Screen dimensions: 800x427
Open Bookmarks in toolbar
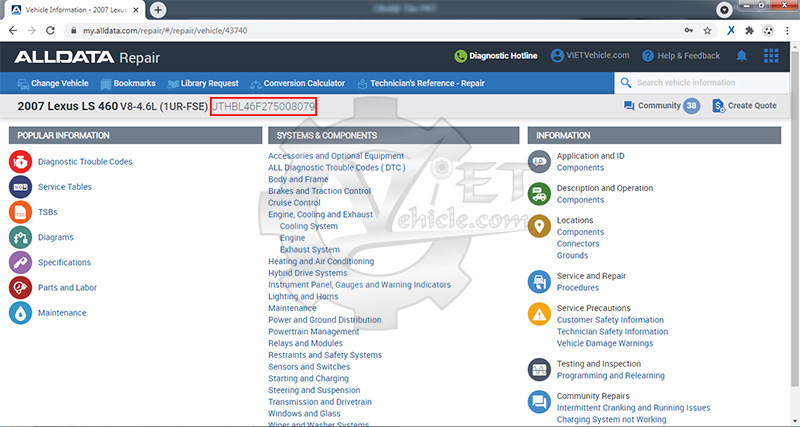point(128,83)
